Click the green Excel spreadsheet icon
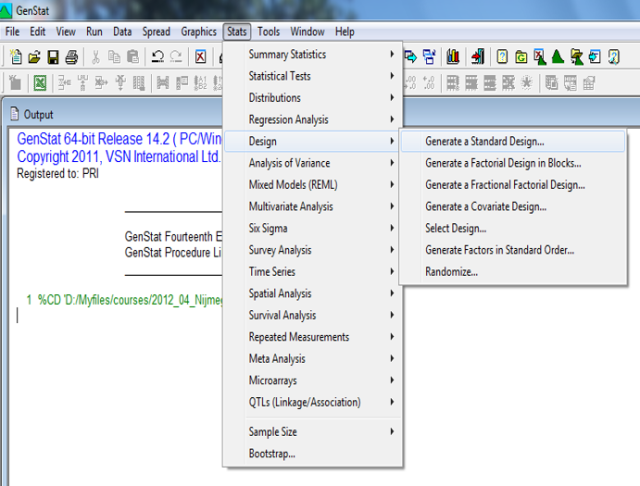 pyautogui.click(x=40, y=83)
